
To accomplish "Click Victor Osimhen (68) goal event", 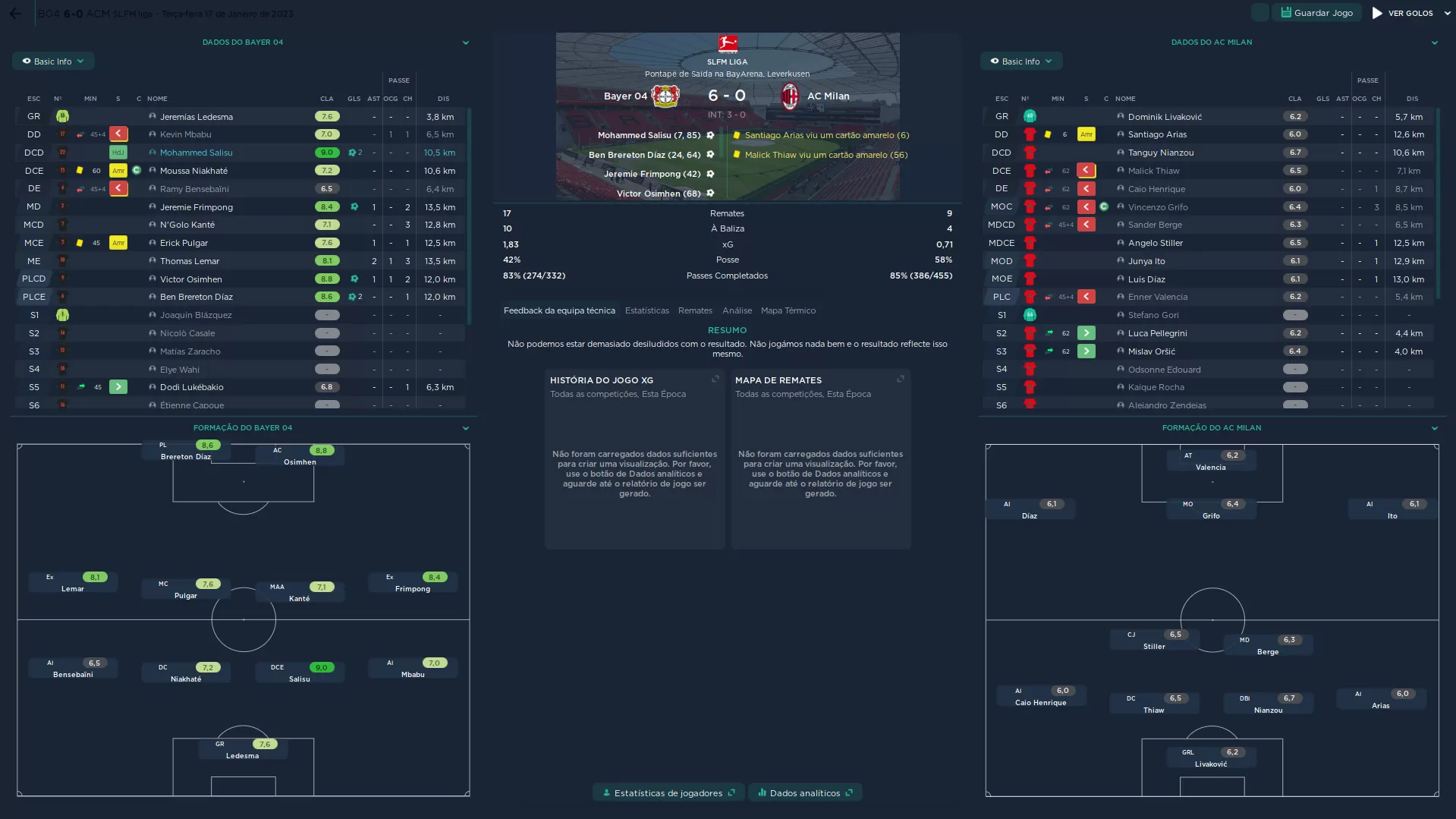I will 659,194.
